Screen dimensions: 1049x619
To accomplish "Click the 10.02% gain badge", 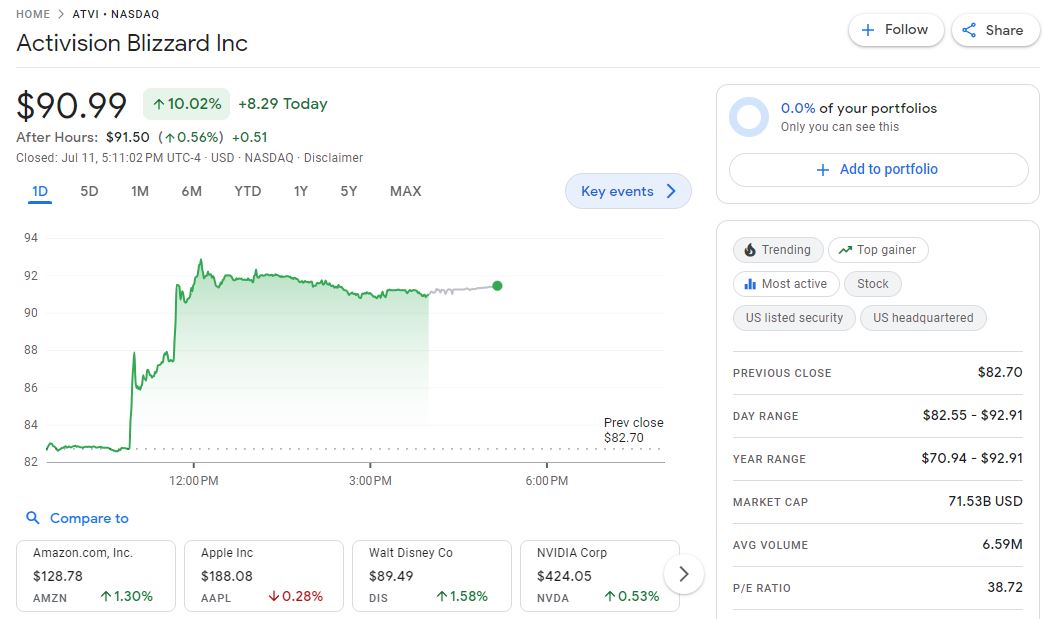I will coord(187,104).
